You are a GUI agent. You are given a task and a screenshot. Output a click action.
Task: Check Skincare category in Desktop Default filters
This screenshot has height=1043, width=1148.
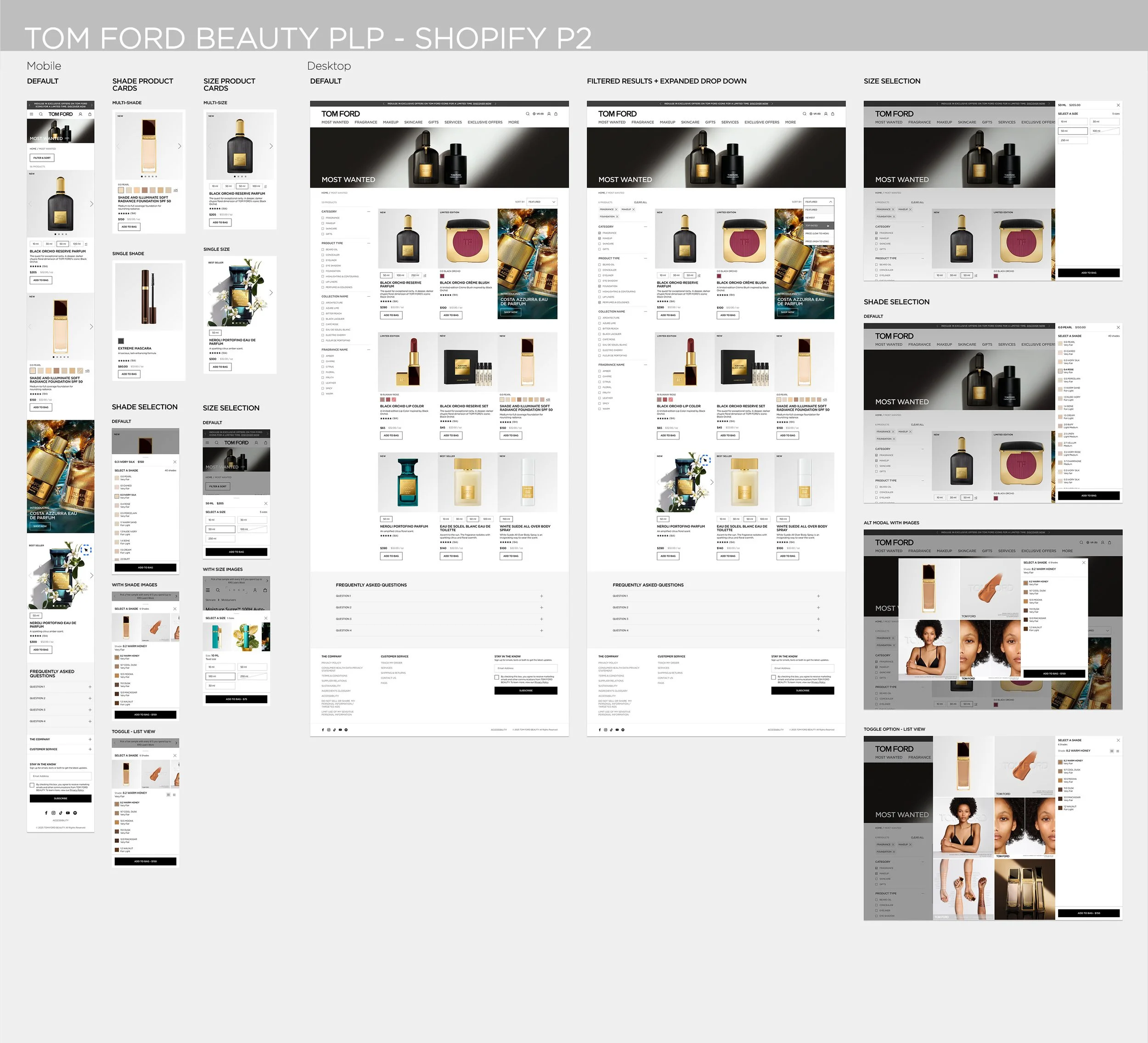click(323, 228)
